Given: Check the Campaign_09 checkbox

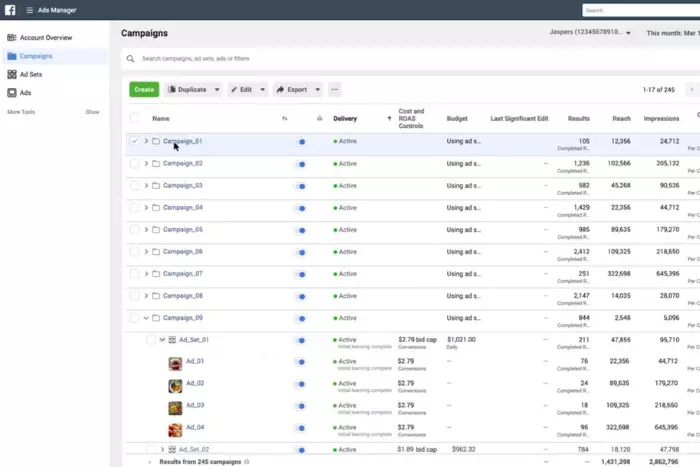Looking at the screenshot, I should coord(134,318).
